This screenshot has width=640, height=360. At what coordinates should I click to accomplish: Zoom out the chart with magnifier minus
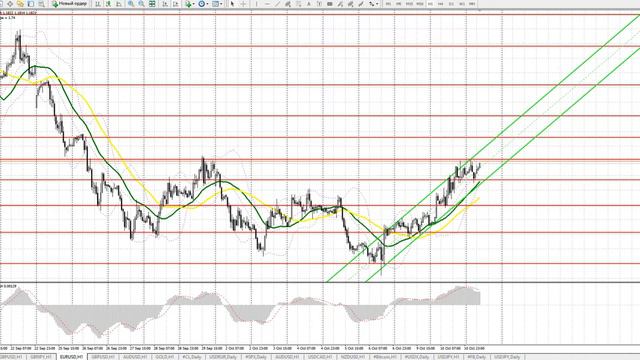(141, 4)
